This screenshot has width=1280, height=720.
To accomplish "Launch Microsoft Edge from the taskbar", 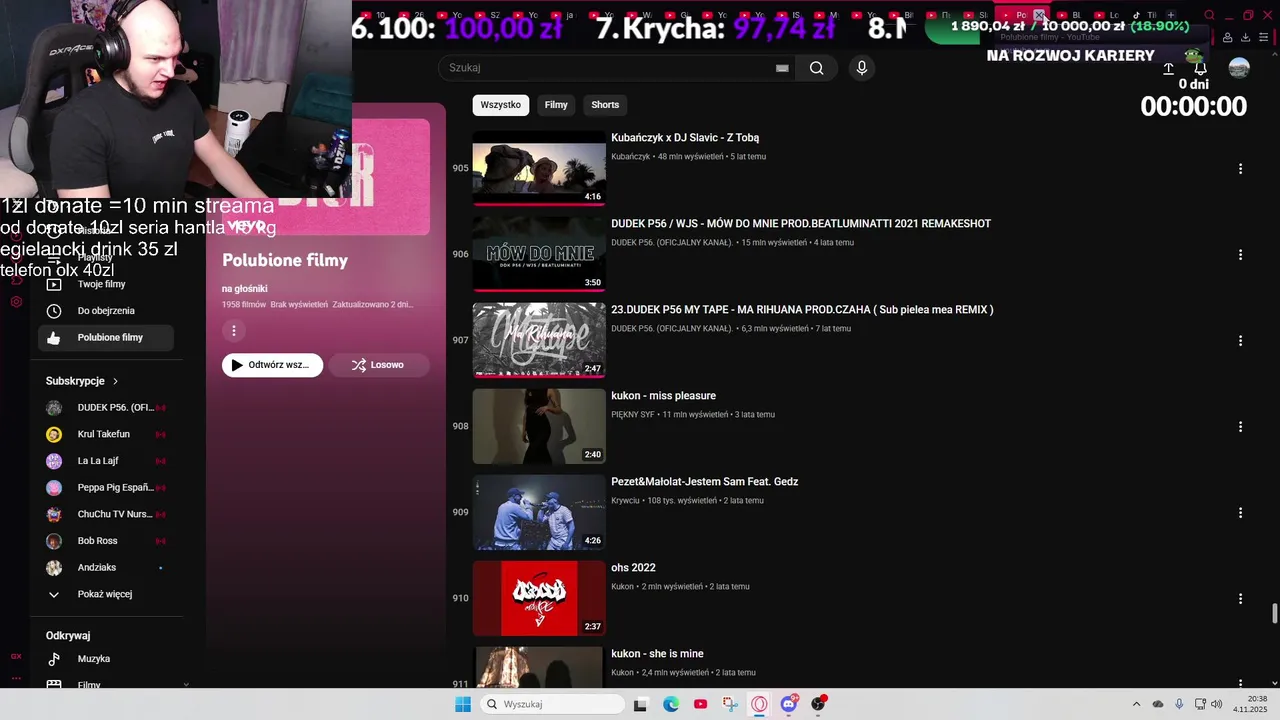I will 671,704.
